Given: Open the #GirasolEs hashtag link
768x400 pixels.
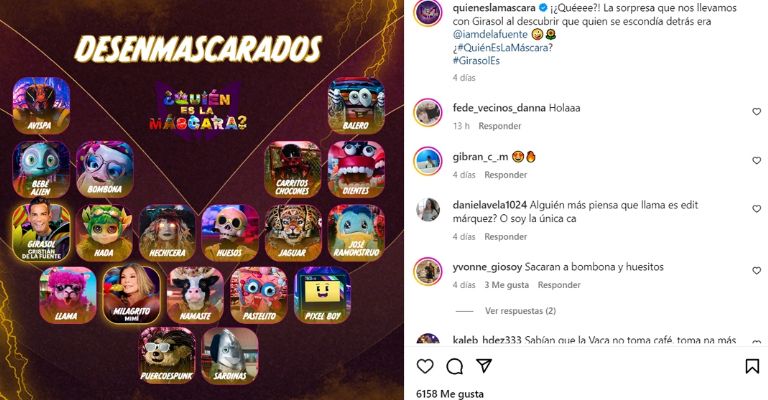Looking at the screenshot, I should point(476,61).
